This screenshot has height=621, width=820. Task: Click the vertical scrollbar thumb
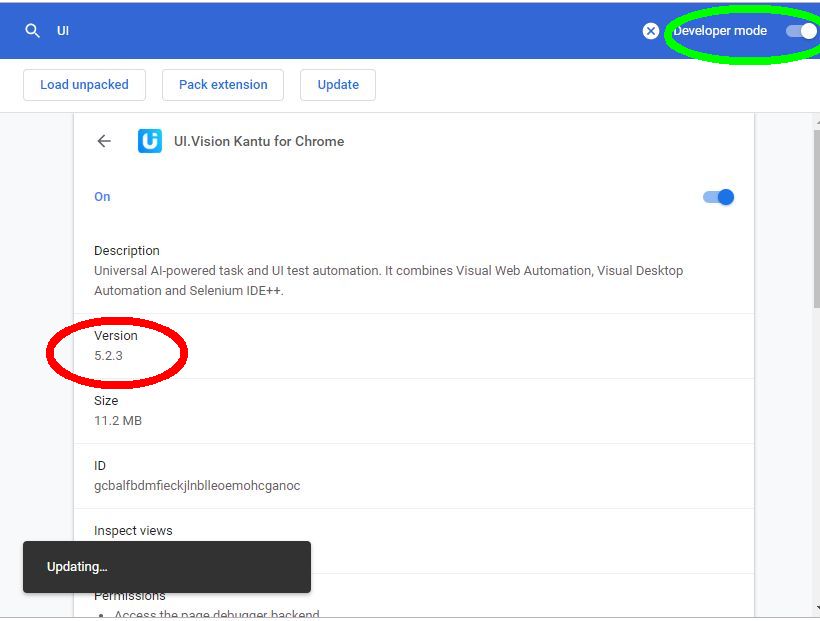pos(817,218)
